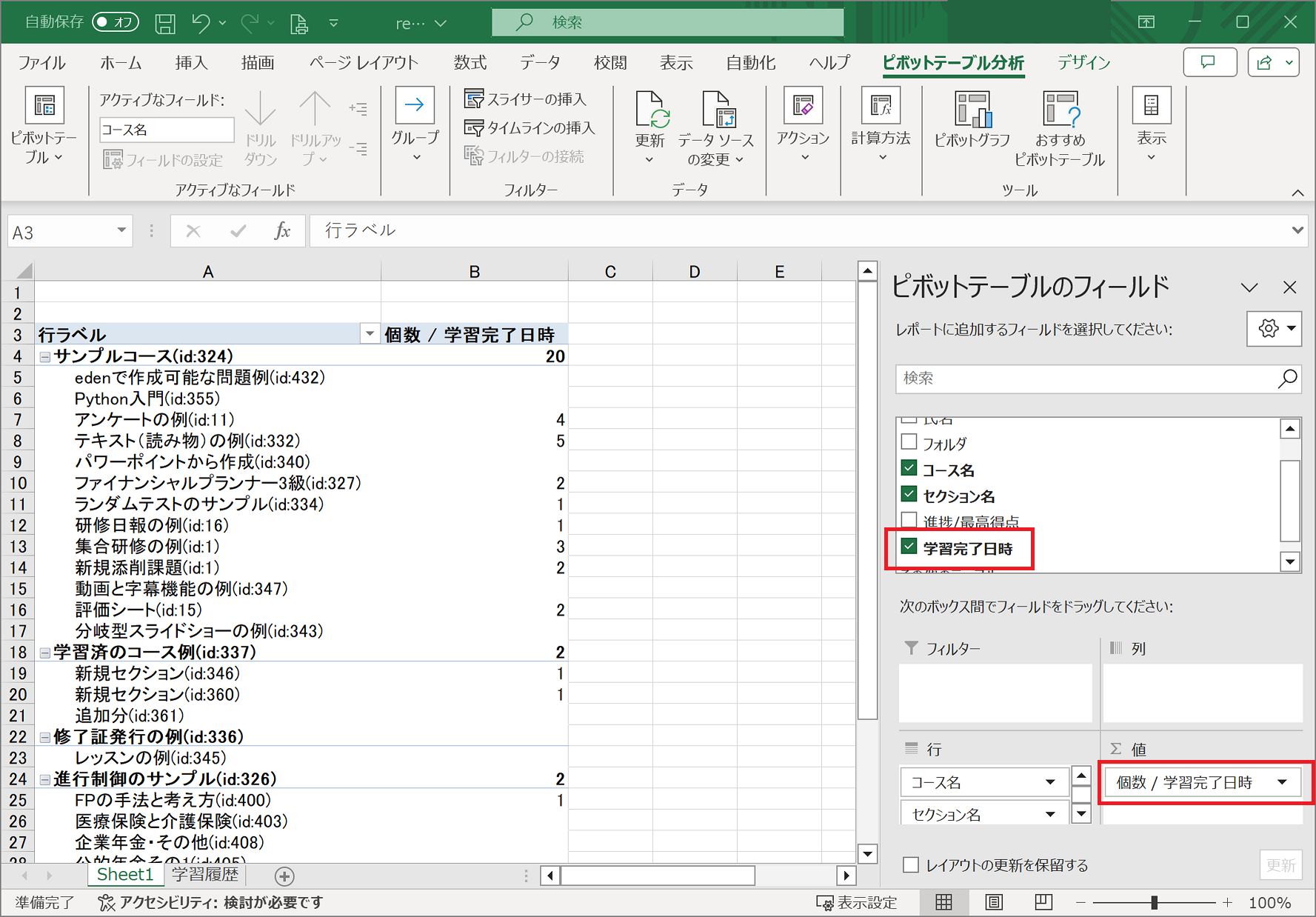The width and height of the screenshot is (1316, 917).
Task: Open Display Settings (表示設定) in status bar
Action: [856, 903]
